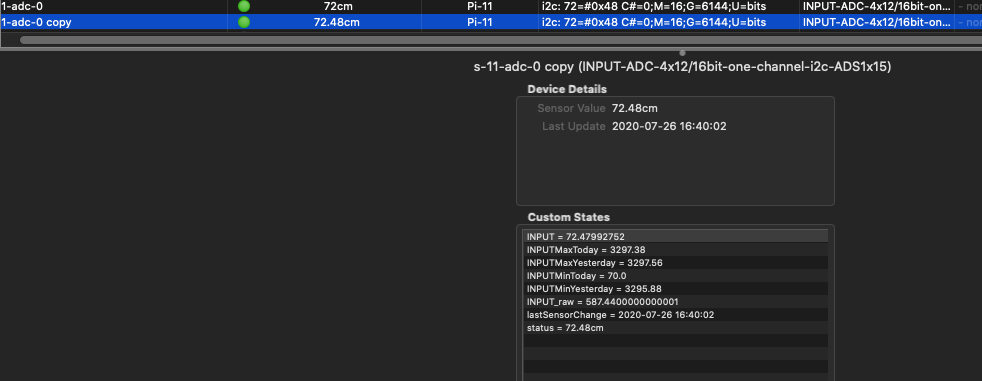Click Last Update 2020-07-26 16:40:02 value
Image resolution: width=982 pixels, height=381 pixels.
669,126
